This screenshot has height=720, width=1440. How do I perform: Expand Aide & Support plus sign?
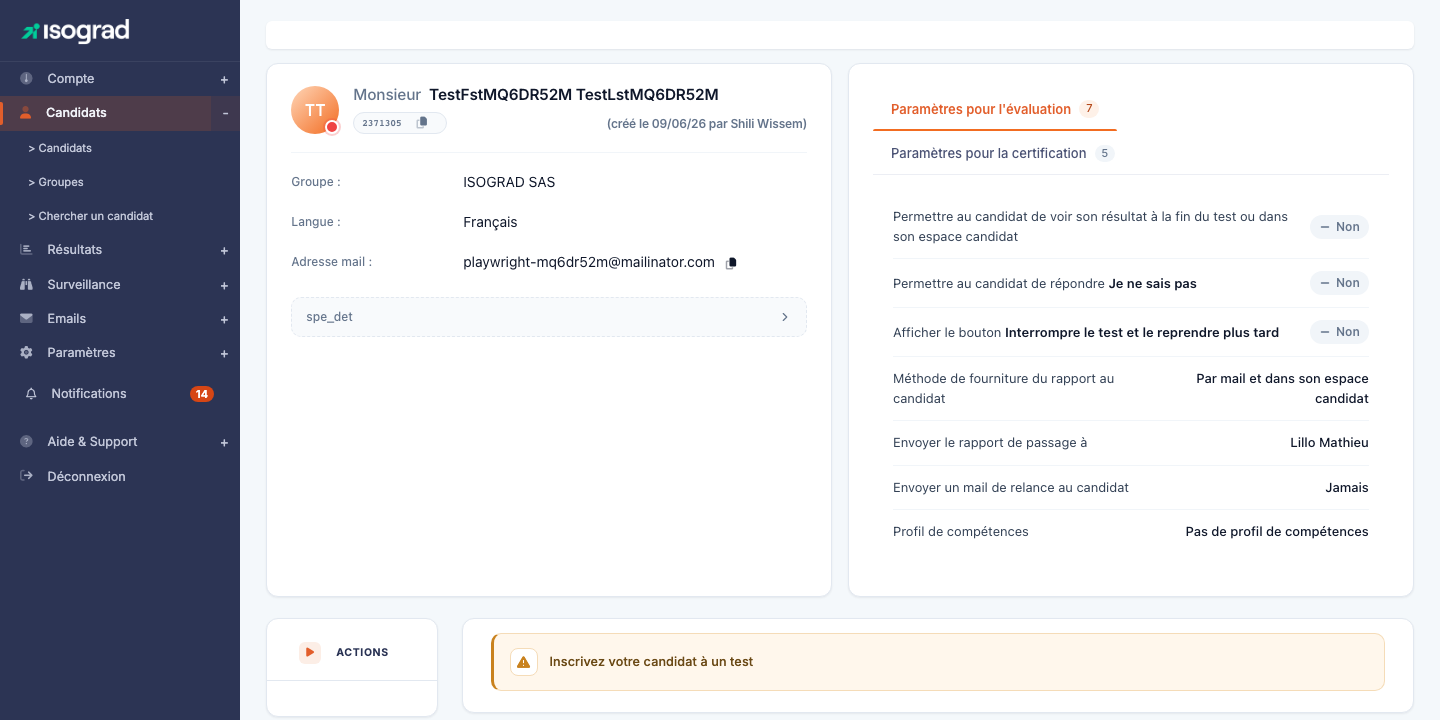click(224, 443)
